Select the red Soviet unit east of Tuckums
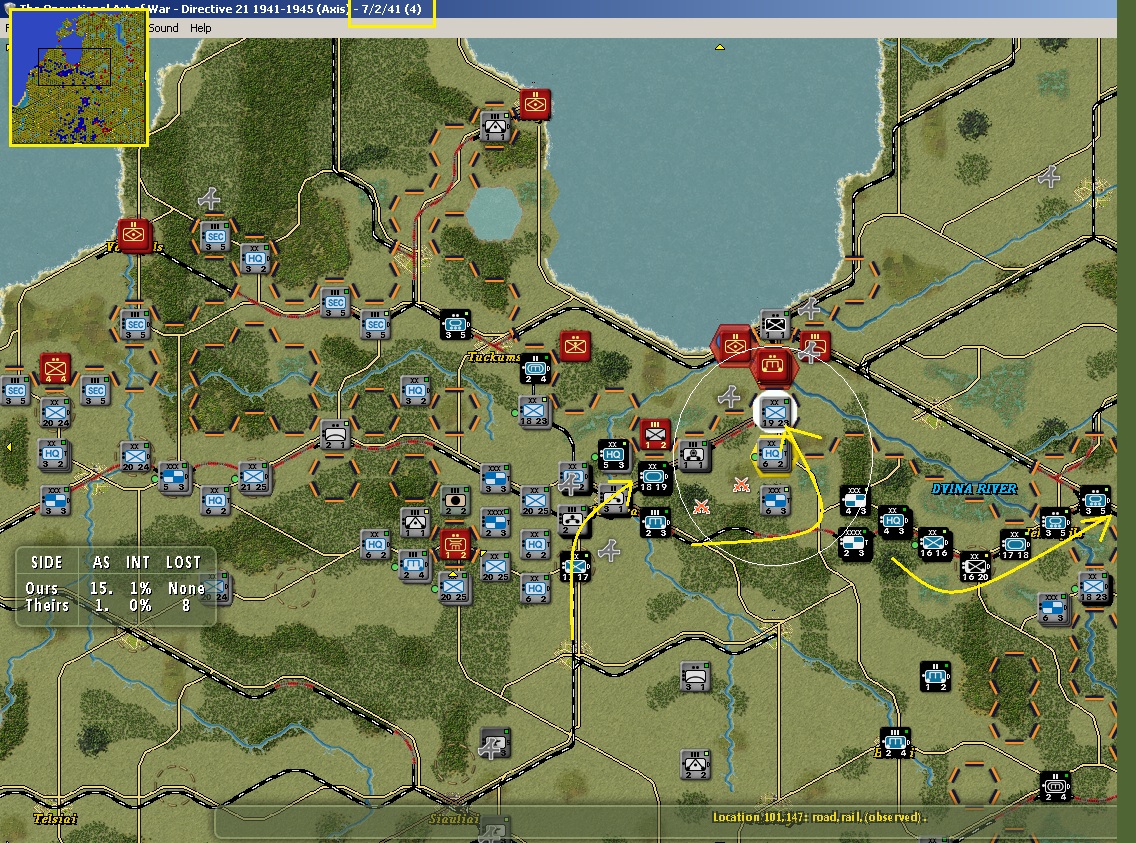The image size is (1136, 843). click(x=575, y=346)
